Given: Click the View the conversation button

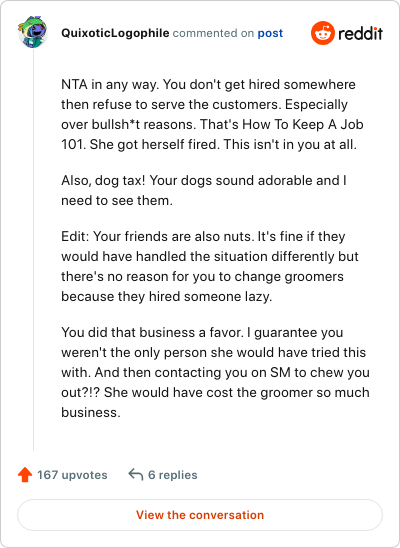Looking at the screenshot, I should point(200,515).
